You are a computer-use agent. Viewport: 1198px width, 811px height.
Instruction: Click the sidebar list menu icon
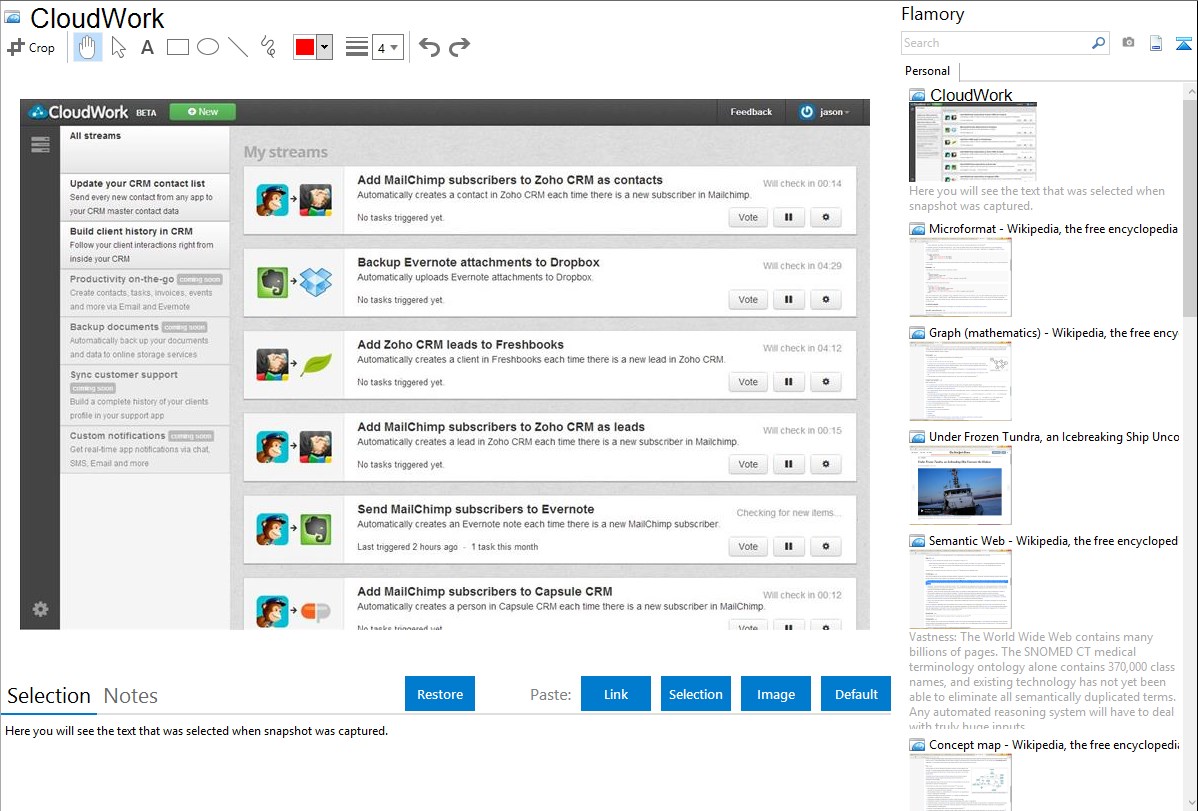(40, 144)
